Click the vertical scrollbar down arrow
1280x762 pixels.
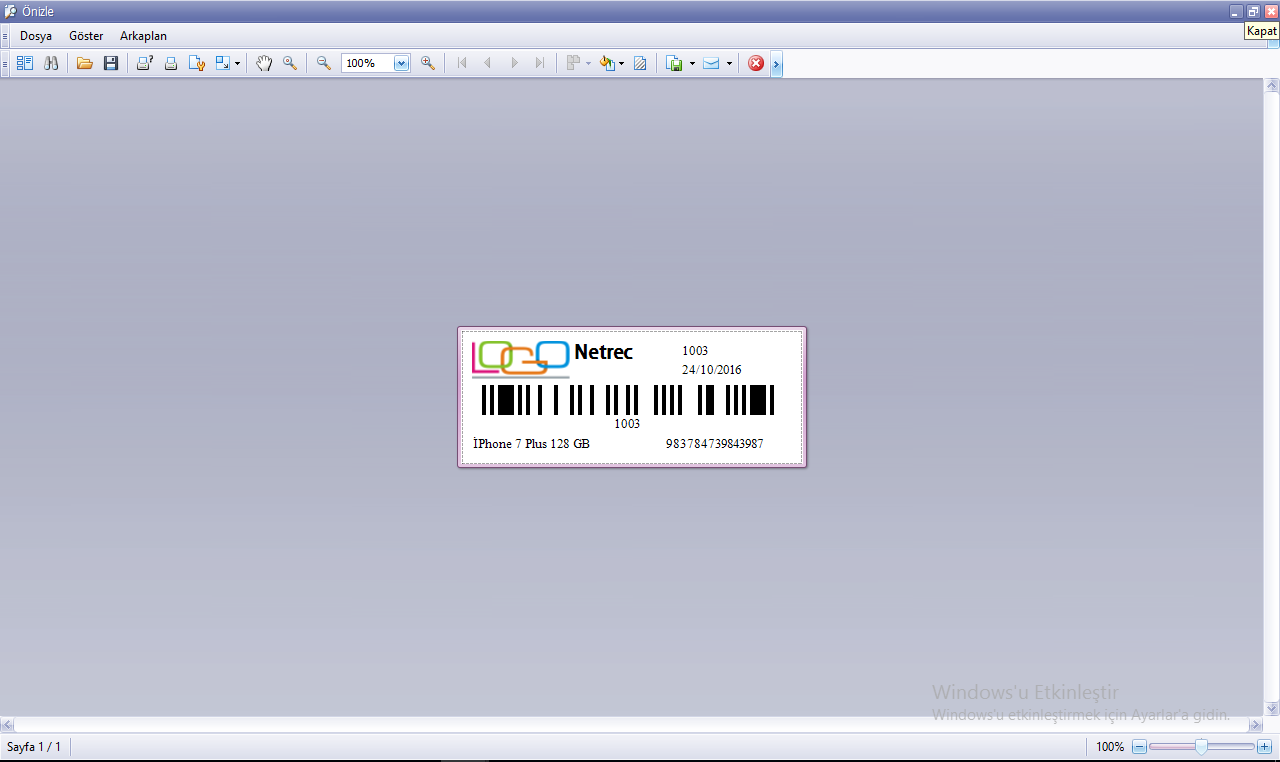point(1272,709)
